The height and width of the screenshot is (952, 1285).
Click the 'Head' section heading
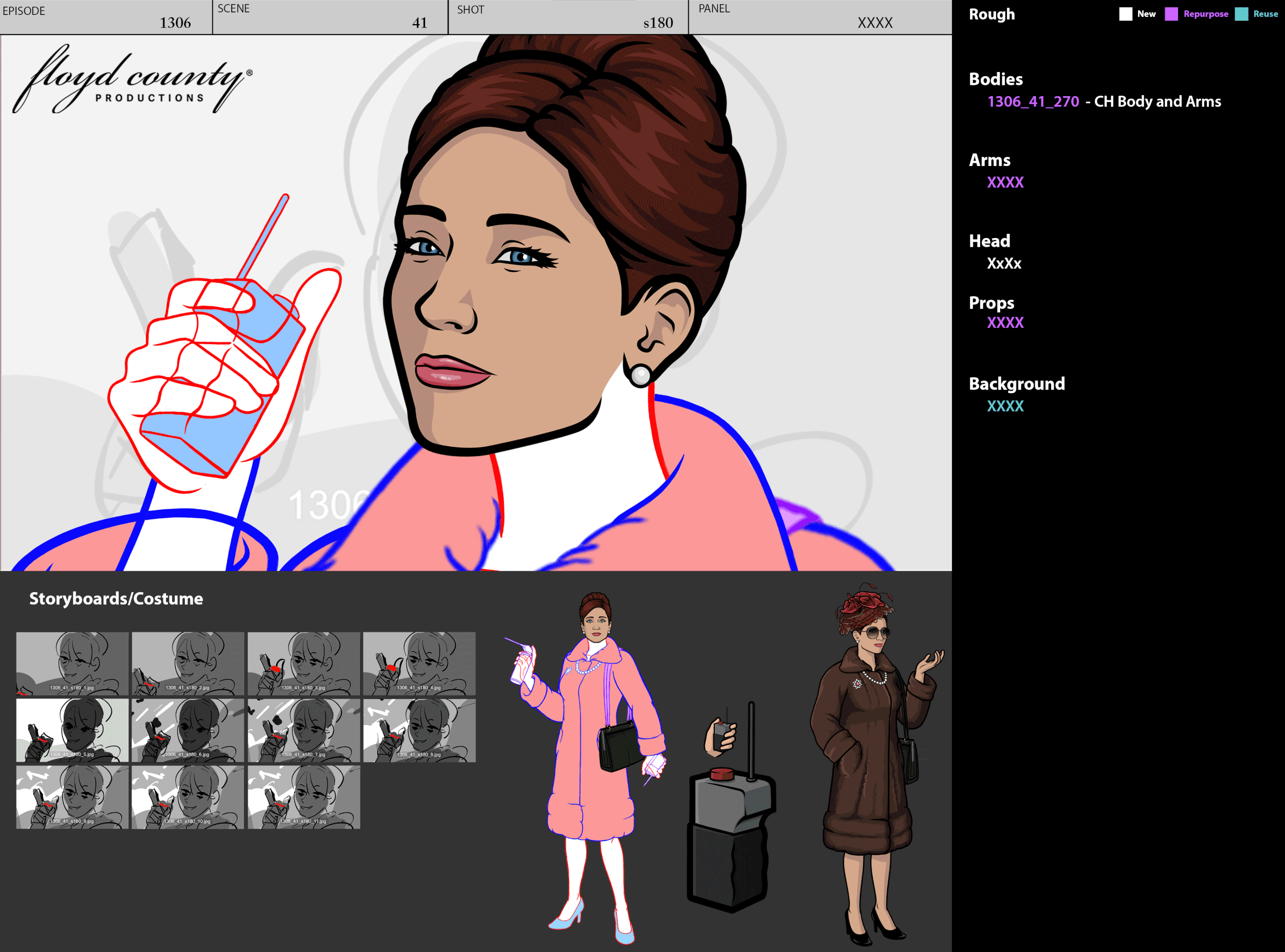(989, 241)
